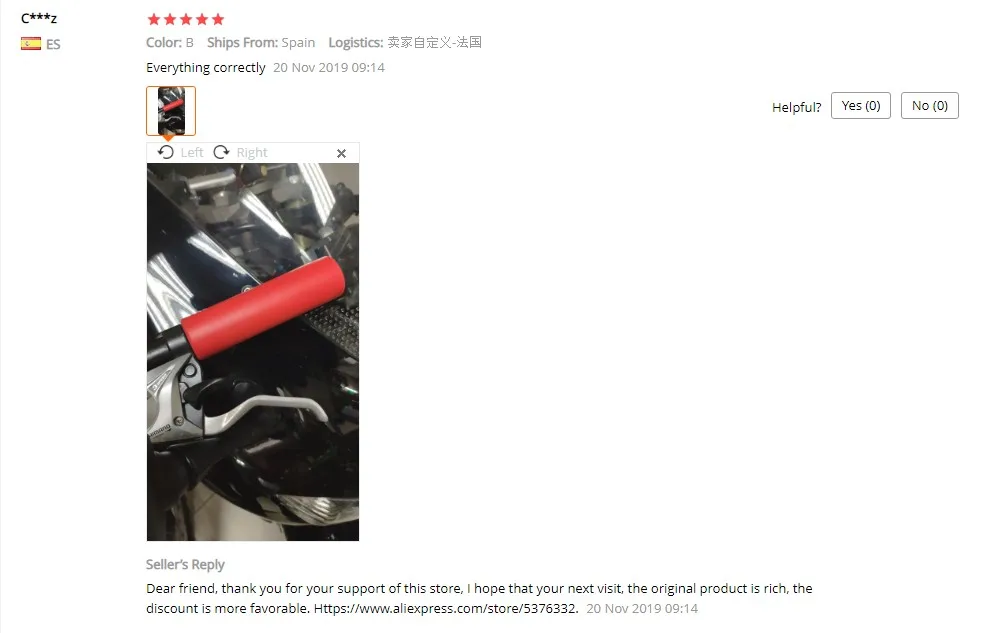Click the enlarged red handlebar grip photo
The height and width of the screenshot is (633, 981).
click(253, 352)
